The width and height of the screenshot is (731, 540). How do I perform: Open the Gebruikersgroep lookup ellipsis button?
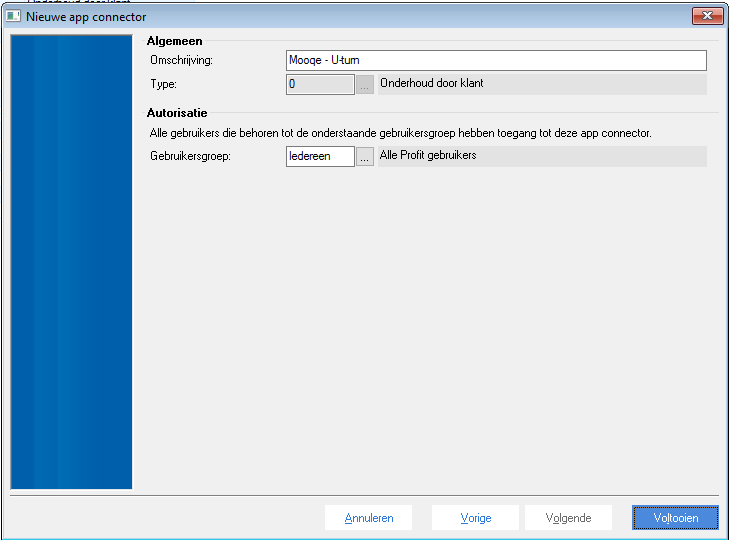[365, 156]
